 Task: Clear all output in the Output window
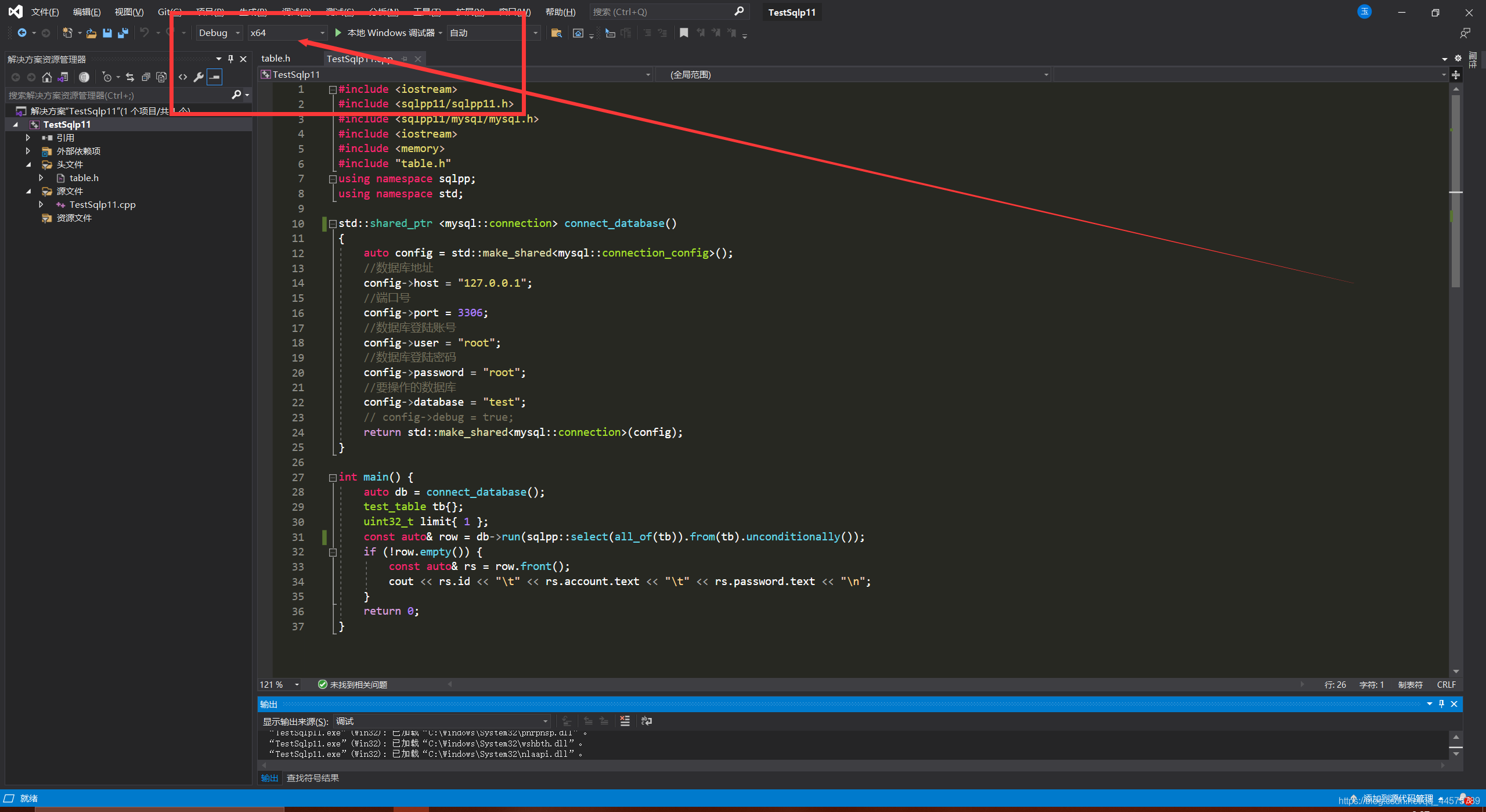coord(625,721)
